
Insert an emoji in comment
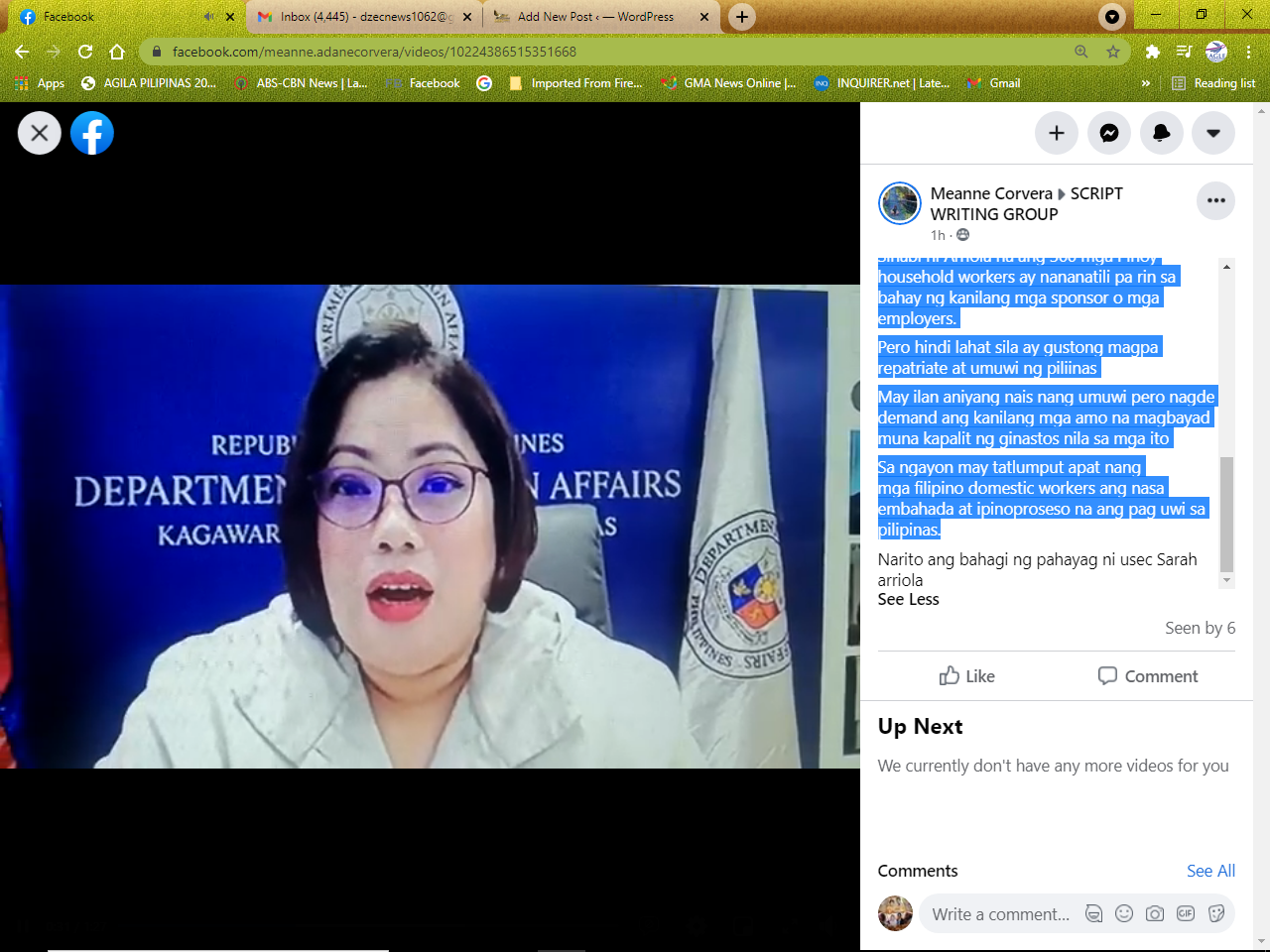click(x=1124, y=913)
